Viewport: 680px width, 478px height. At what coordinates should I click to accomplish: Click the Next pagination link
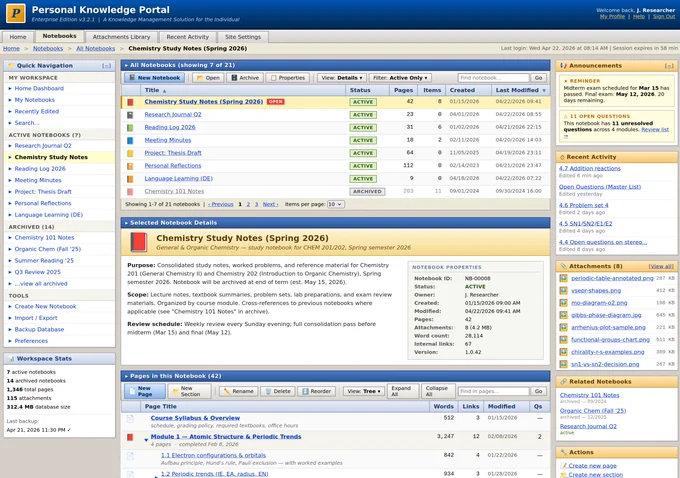[270, 204]
